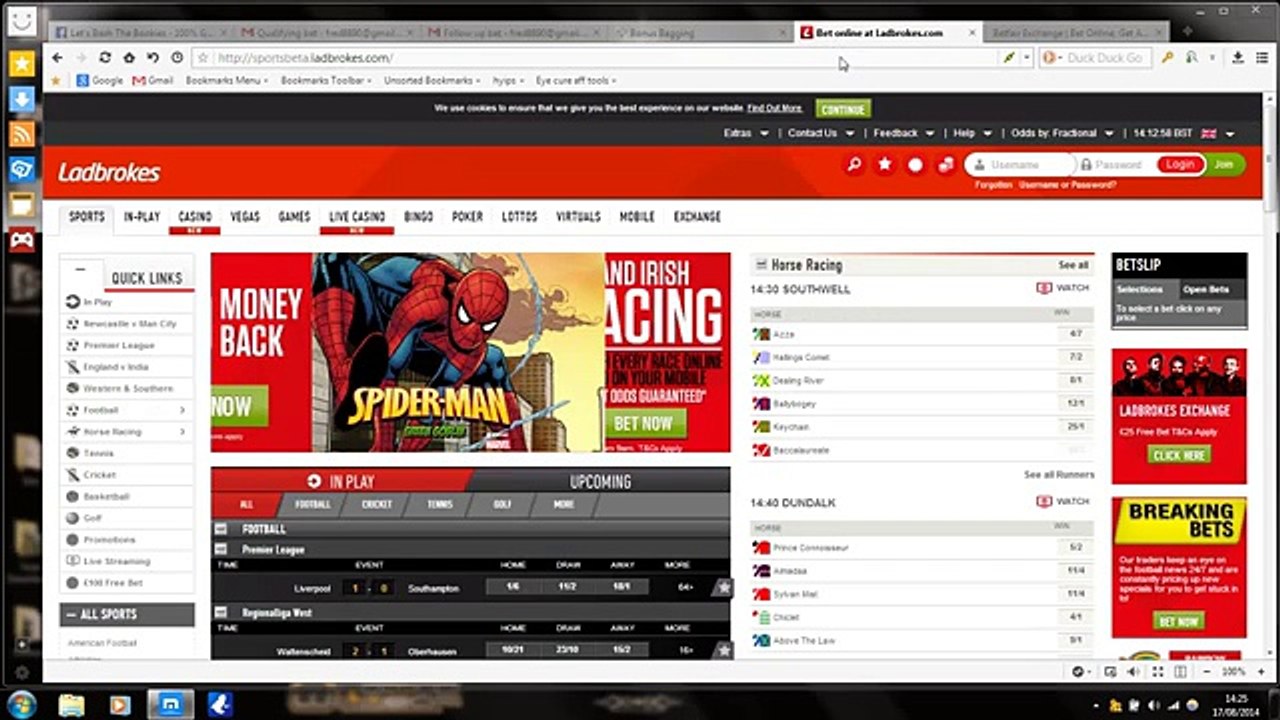Open the browser main menu icon

[1262, 58]
